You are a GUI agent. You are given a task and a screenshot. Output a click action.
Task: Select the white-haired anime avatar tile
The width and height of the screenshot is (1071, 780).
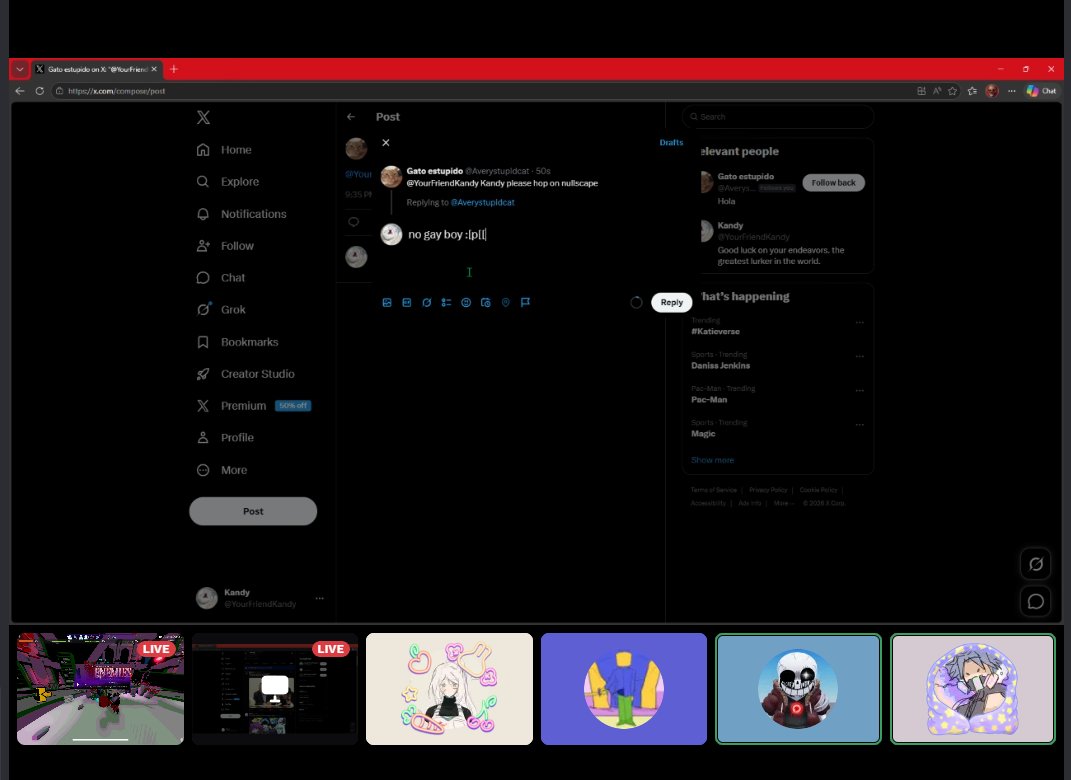click(x=449, y=688)
